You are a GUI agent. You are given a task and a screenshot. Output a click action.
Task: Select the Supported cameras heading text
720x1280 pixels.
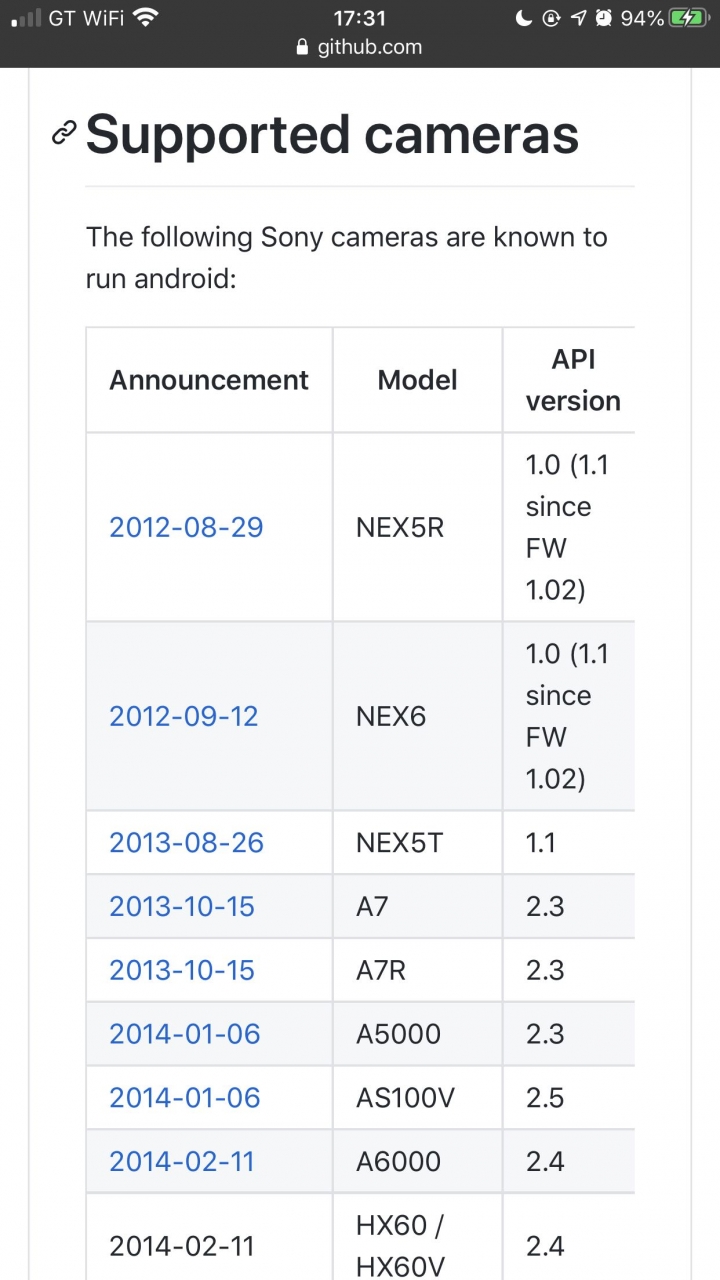(x=332, y=134)
